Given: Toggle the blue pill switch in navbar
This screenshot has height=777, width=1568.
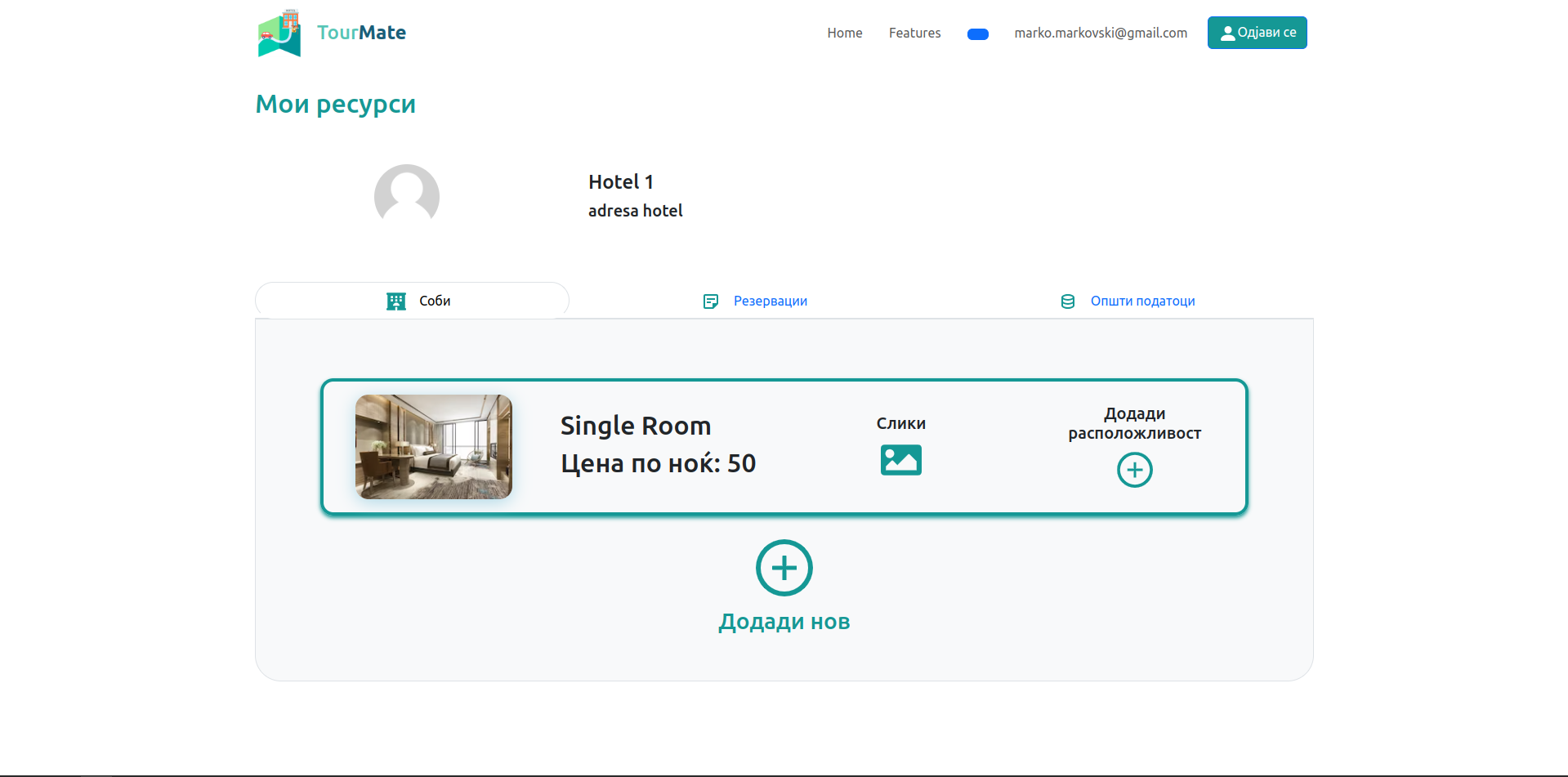Looking at the screenshot, I should 977,34.
